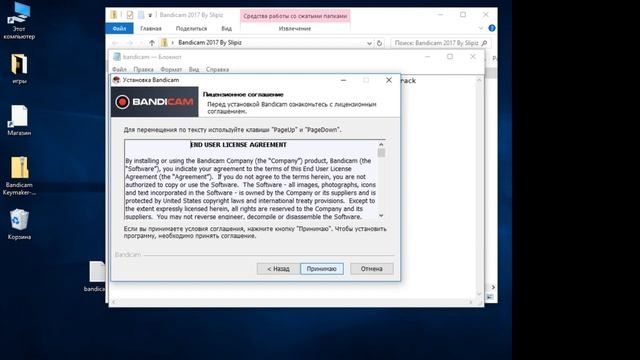
Task: Click the Notepad horizontal scrollbar track
Action: pos(292,302)
